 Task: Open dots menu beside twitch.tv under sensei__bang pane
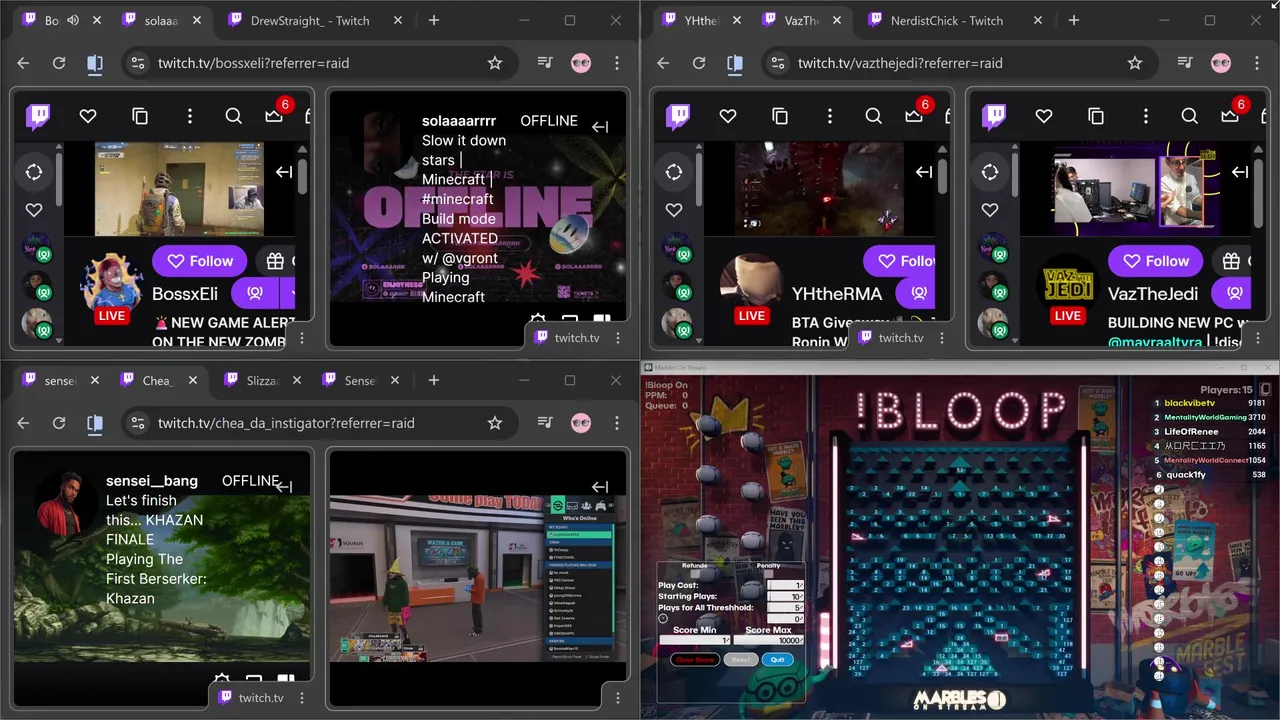click(x=302, y=698)
